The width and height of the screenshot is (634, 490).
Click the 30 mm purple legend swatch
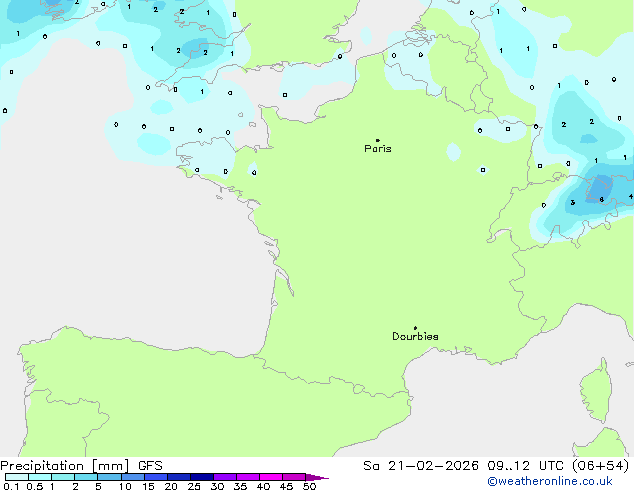pos(224,477)
